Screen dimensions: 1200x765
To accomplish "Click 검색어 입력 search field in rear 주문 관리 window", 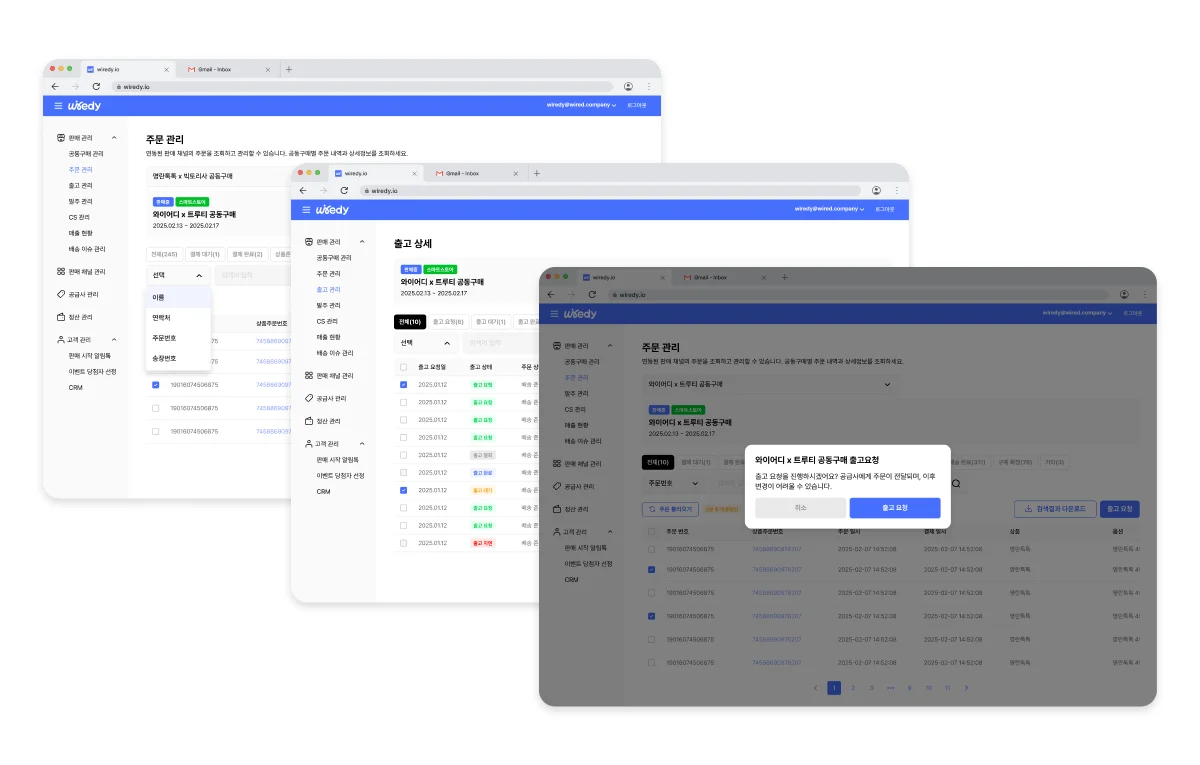I will pos(252,275).
